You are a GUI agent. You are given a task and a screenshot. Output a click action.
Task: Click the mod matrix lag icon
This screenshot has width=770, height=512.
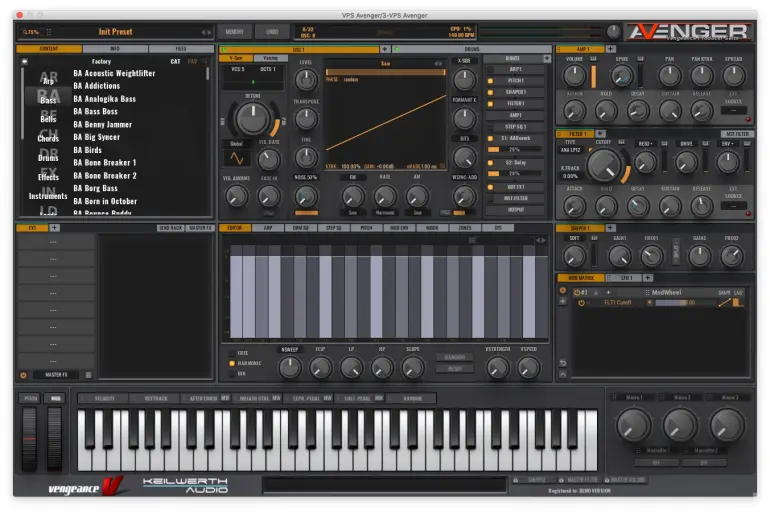click(x=737, y=303)
